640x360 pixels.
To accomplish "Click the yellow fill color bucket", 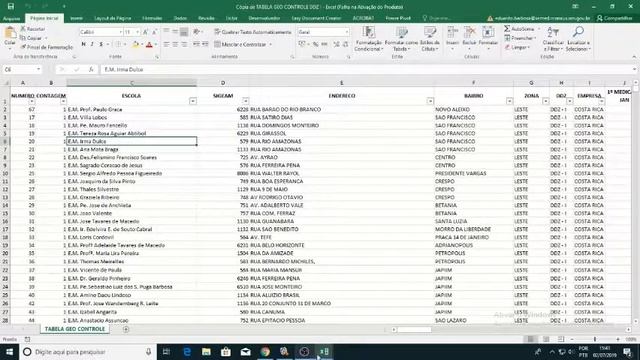I will click(x=136, y=44).
